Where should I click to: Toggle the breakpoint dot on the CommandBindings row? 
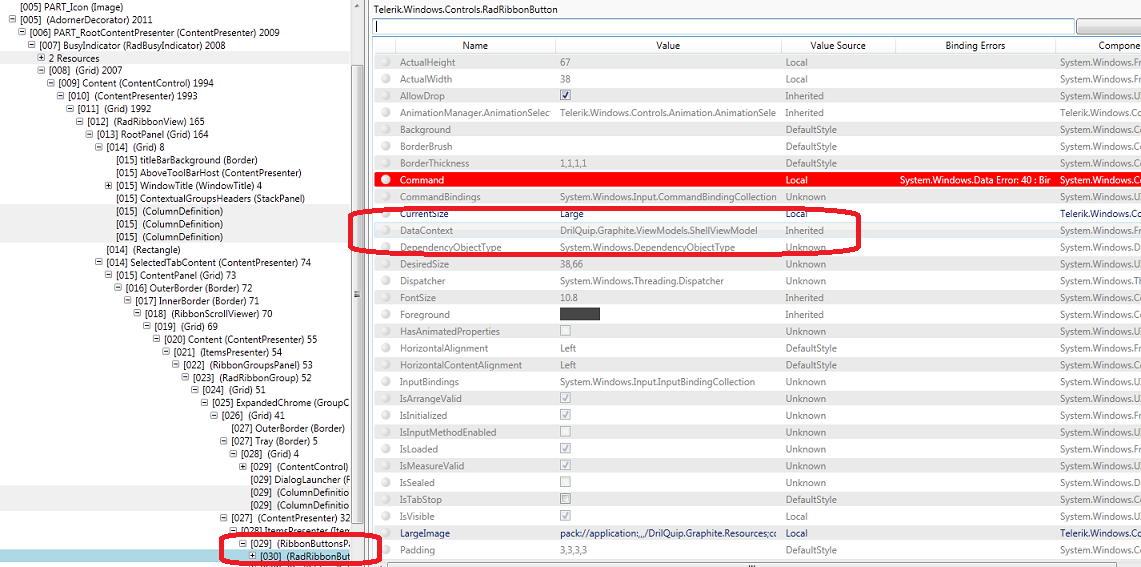pos(386,197)
